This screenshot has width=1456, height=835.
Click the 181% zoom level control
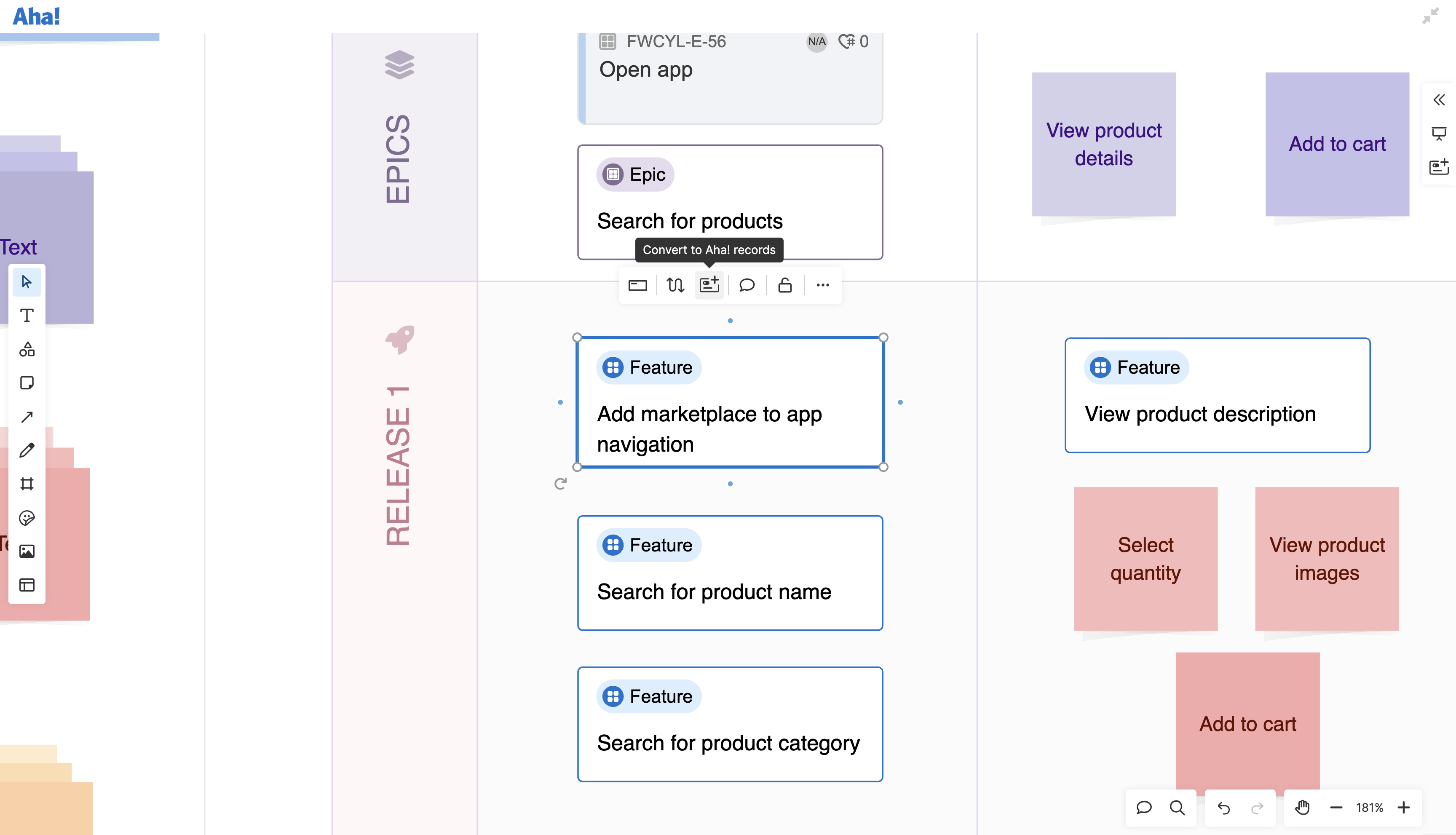pos(1370,808)
